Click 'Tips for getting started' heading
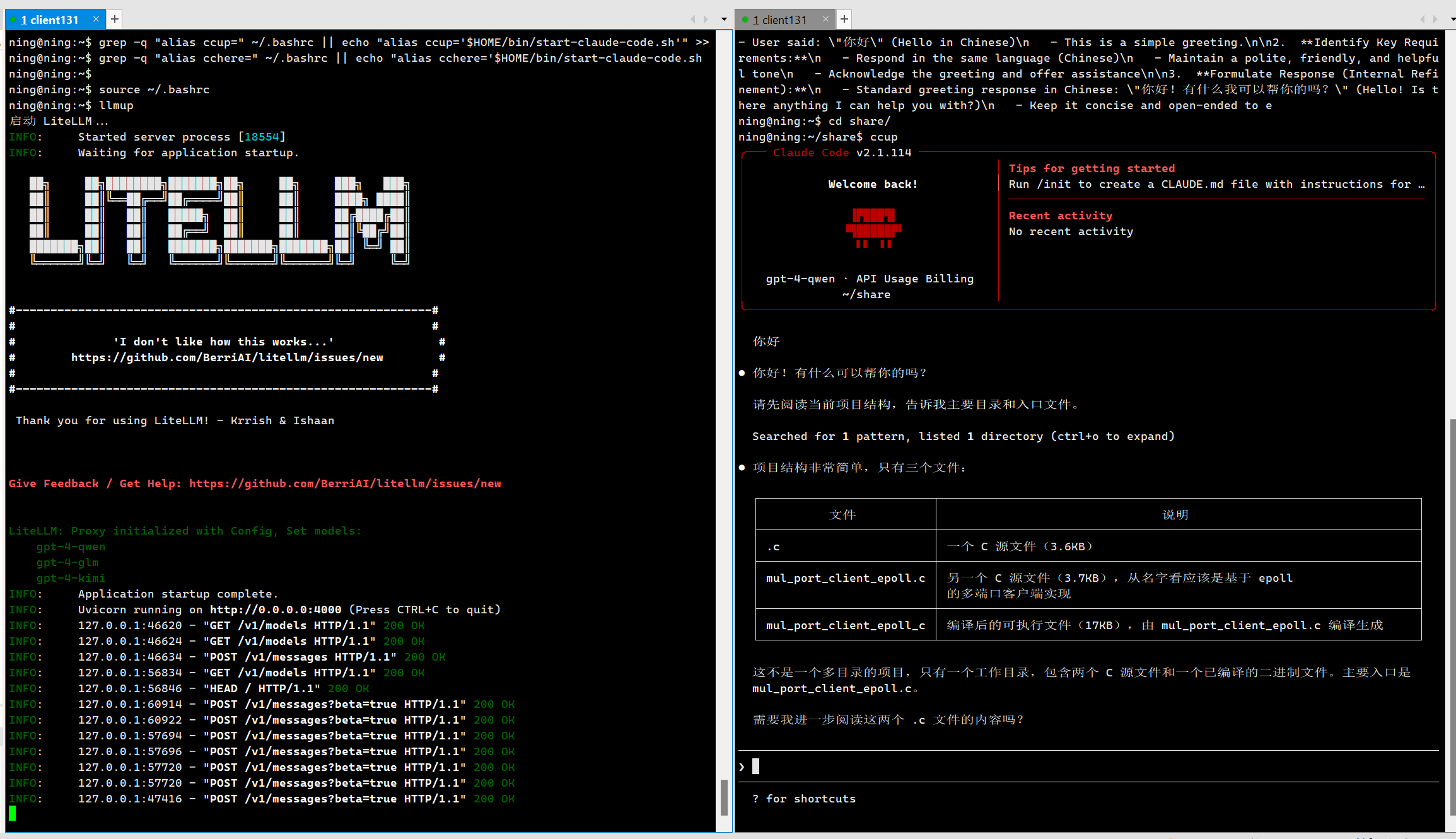Viewport: 1456px width, 839px height. coord(1092,168)
